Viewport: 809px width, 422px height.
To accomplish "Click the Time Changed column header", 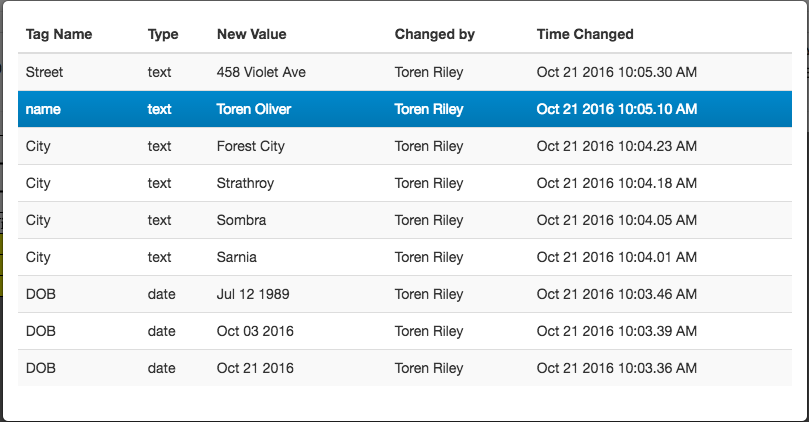I will tap(585, 34).
